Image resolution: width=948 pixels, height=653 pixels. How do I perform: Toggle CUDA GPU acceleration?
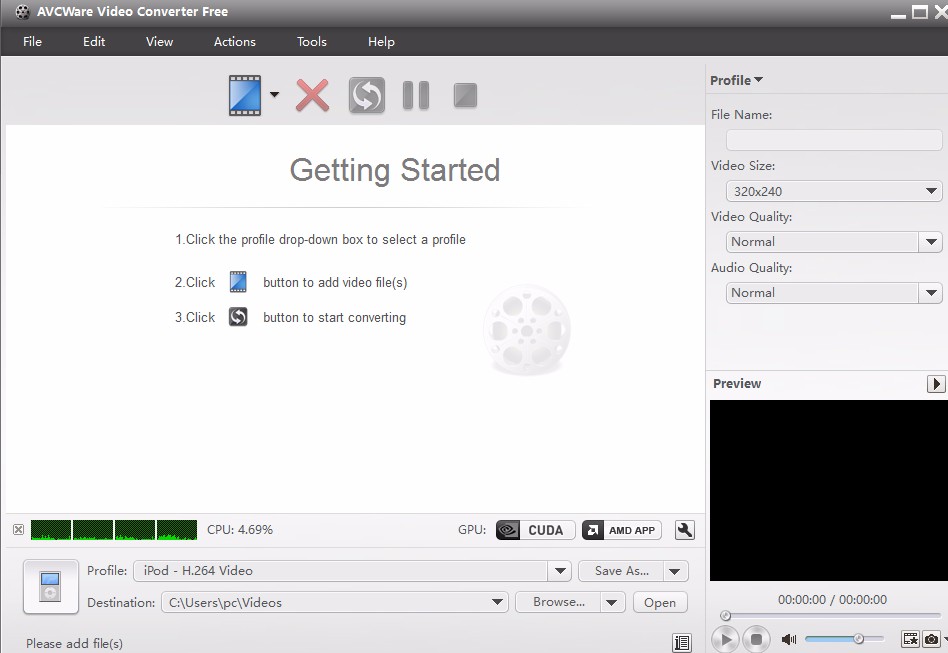coord(534,530)
